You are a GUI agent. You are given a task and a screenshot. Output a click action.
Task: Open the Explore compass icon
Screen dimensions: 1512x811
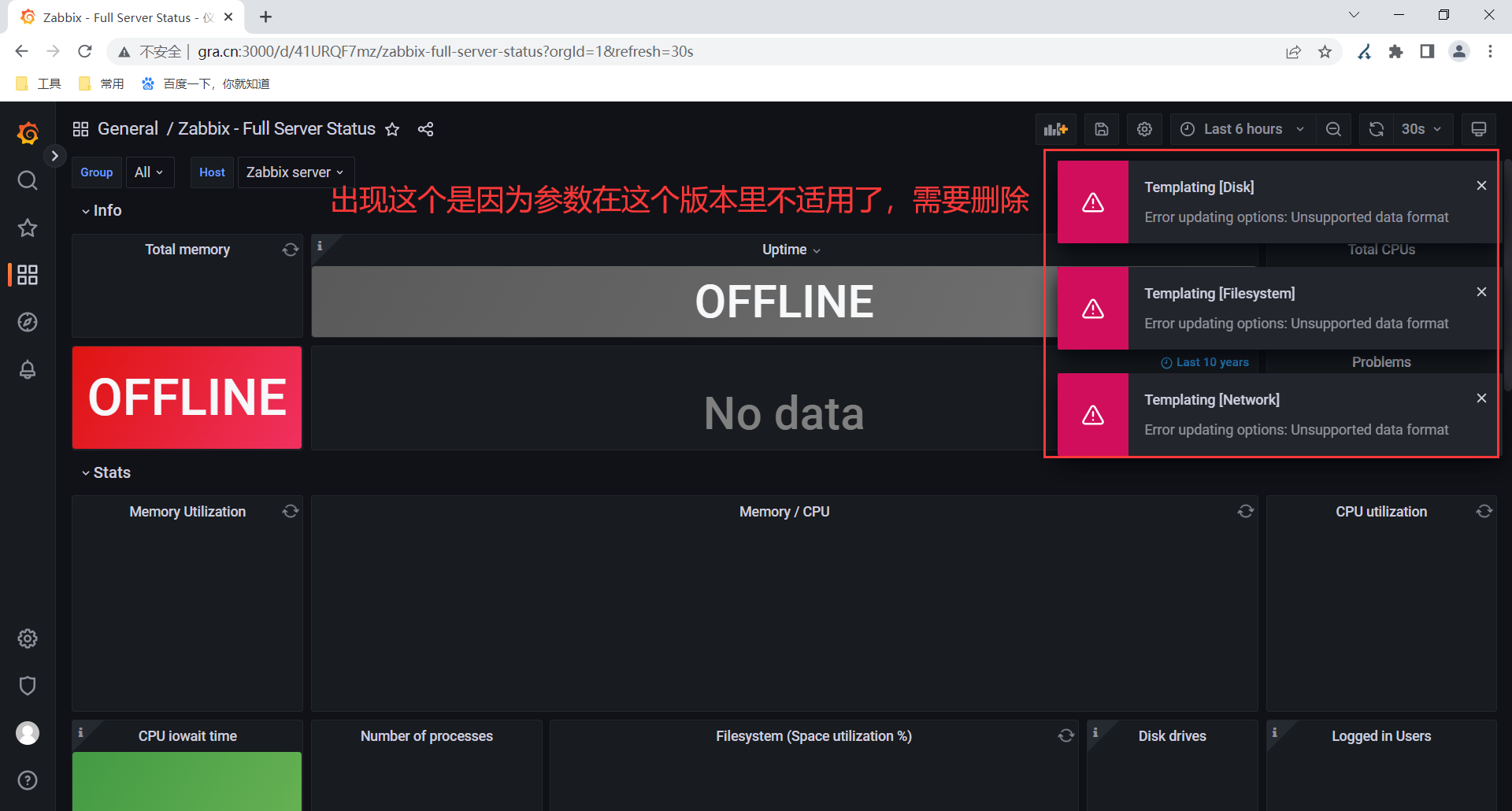tap(28, 322)
